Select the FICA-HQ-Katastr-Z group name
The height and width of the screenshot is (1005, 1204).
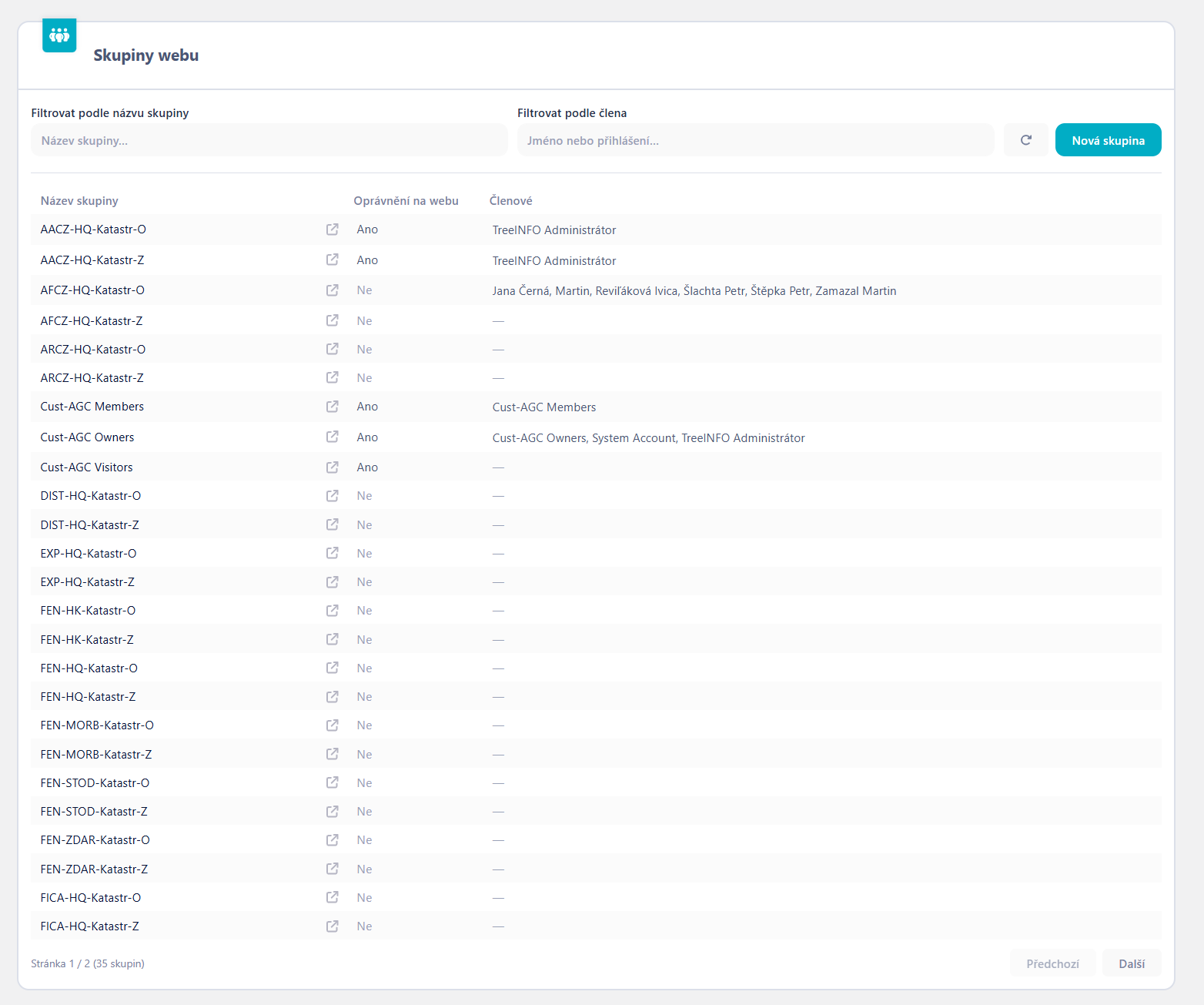click(89, 926)
